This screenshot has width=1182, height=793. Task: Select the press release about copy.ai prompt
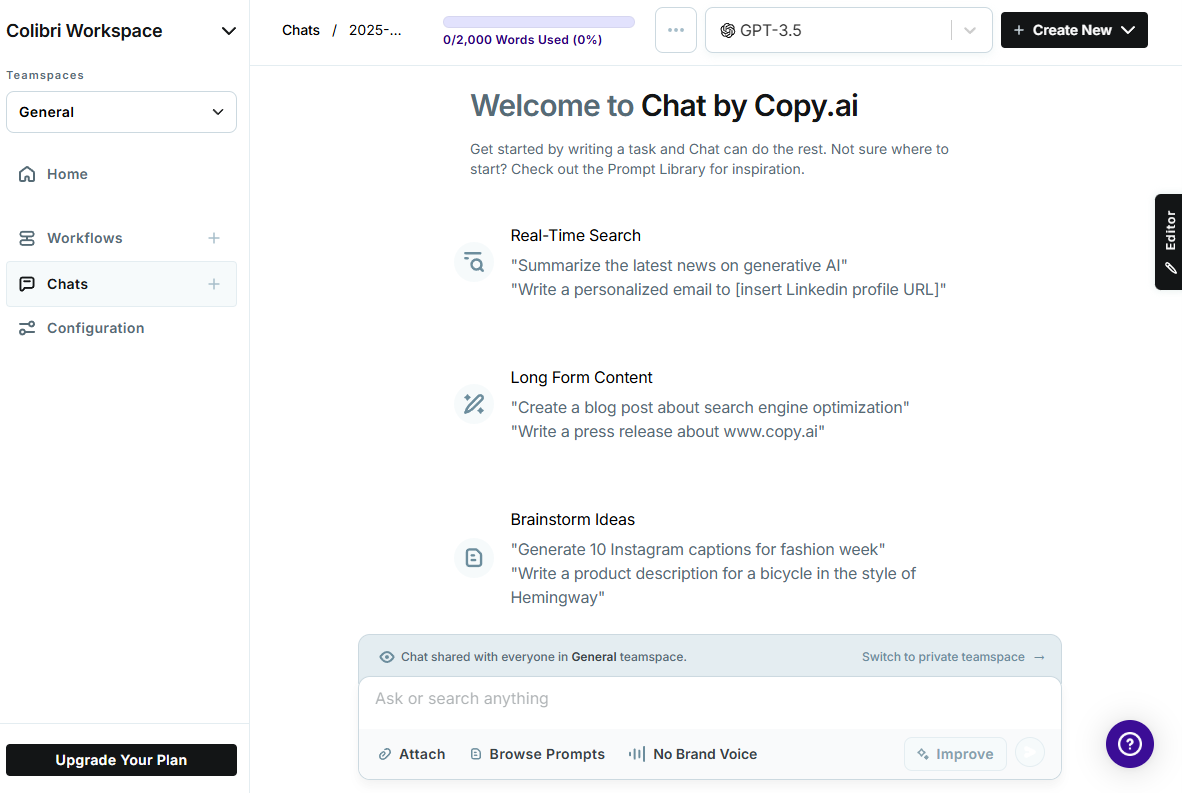(x=668, y=431)
